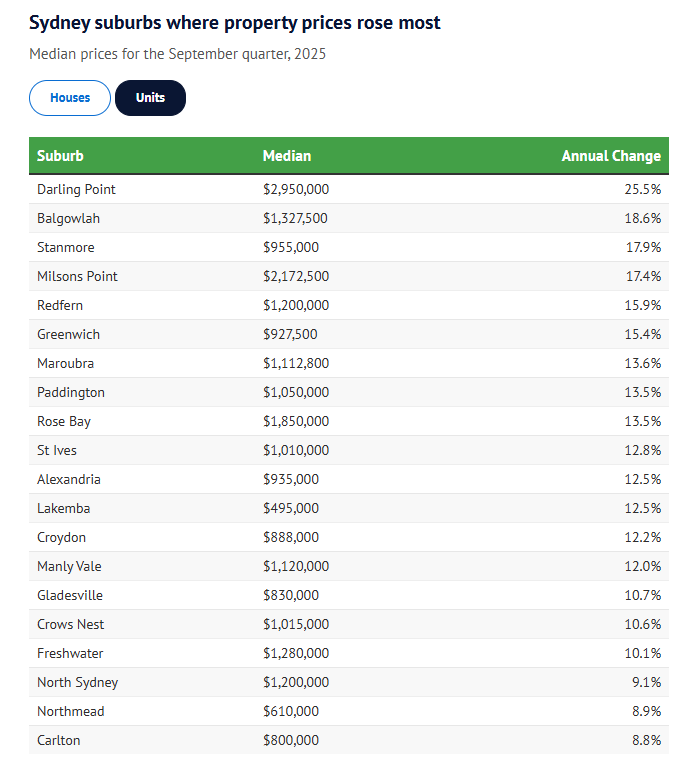
Task: Select the Crows Nest row
Action: click(x=71, y=624)
